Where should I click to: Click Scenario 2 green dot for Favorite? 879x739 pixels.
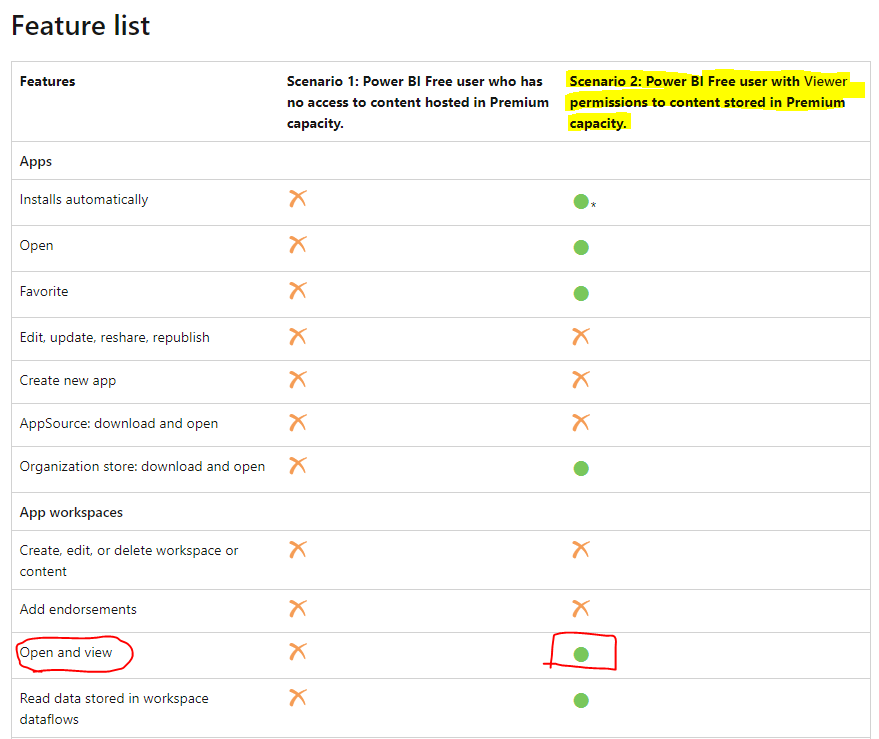(581, 293)
